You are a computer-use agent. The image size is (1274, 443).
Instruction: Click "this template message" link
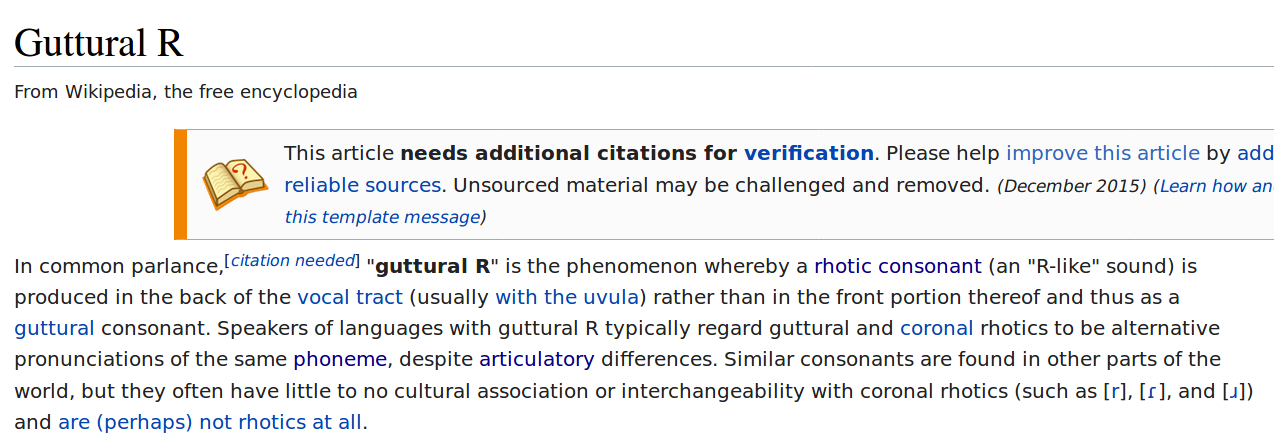click(382, 217)
